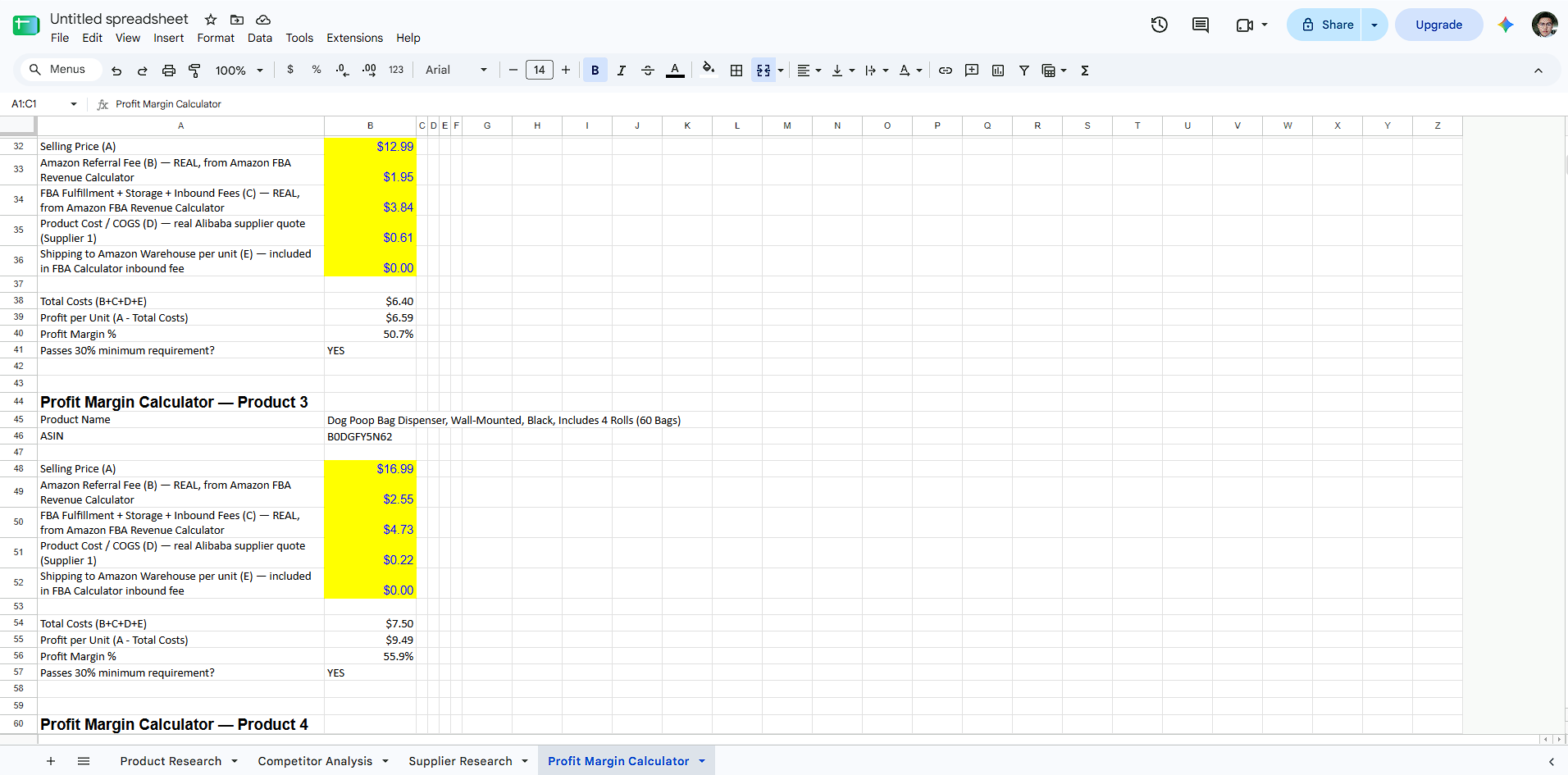Open the Gemini sparkle icon
Screen dimensions: 1568x775
tap(1506, 25)
